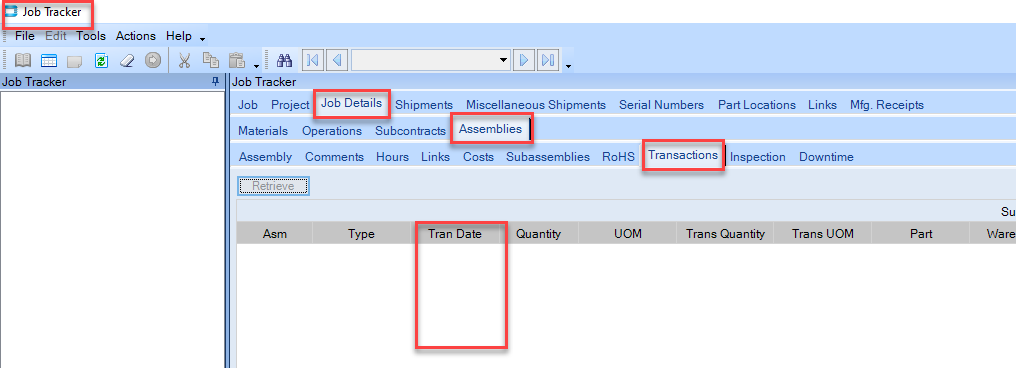This screenshot has height=368, width=1016.
Task: Click the UOM column header
Action: [x=628, y=234]
